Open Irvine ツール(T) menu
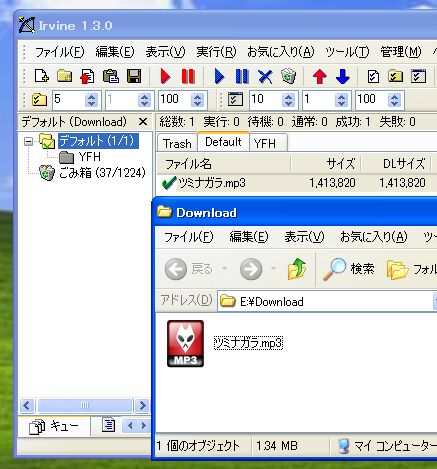 347,52
